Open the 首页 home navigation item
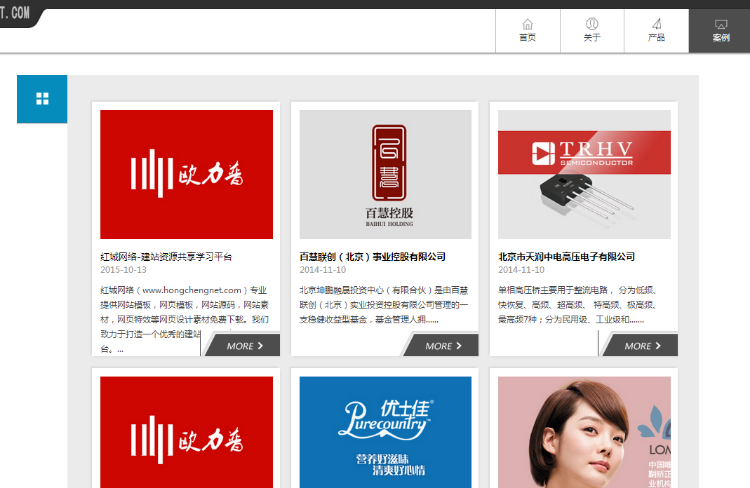750x488 pixels. pyautogui.click(x=528, y=31)
